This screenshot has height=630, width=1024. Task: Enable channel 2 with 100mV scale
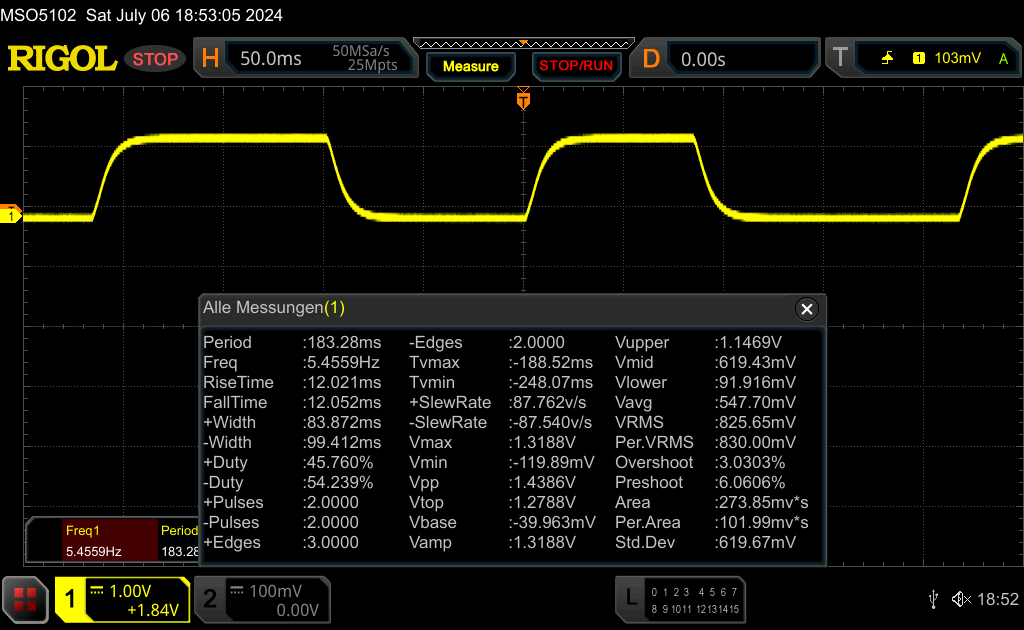262,599
